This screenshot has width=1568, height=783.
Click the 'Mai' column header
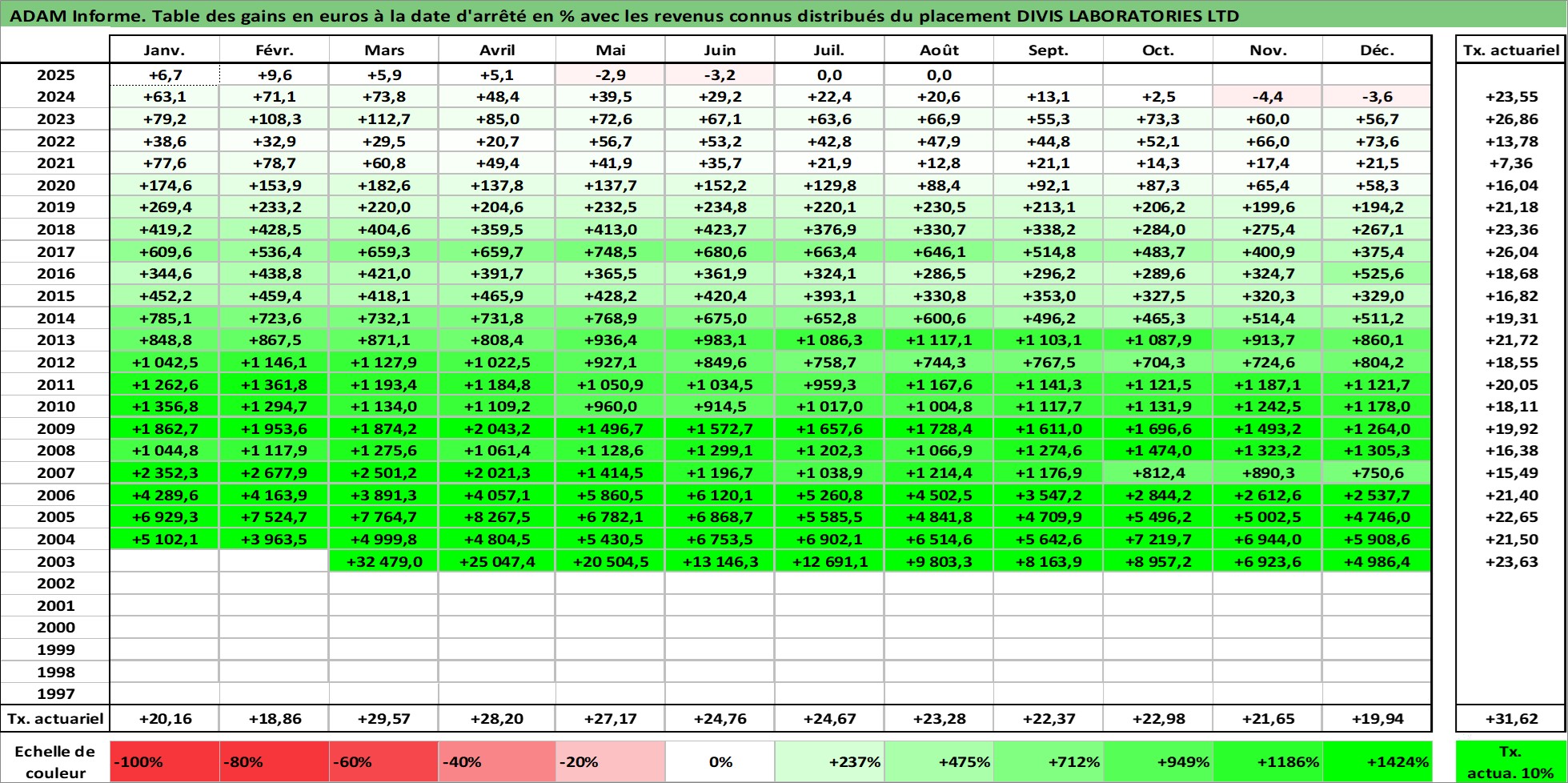[610, 50]
